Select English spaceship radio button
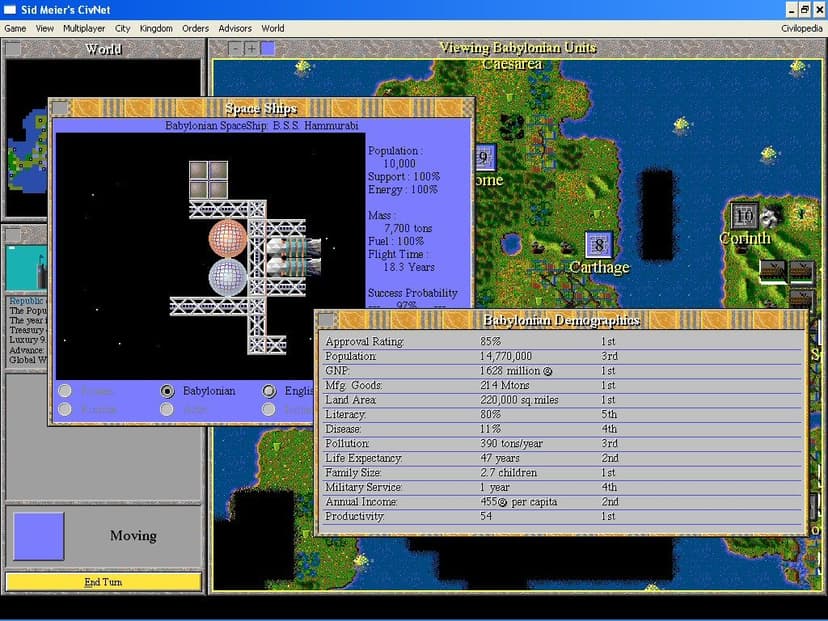Screen dimensions: 828x621 [x=269, y=391]
